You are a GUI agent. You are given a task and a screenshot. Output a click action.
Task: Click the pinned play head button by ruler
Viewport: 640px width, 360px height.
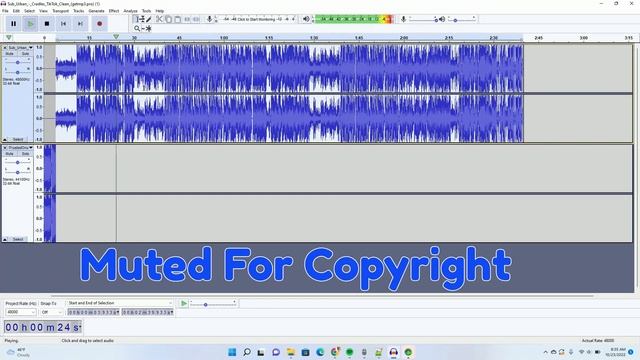9,38
